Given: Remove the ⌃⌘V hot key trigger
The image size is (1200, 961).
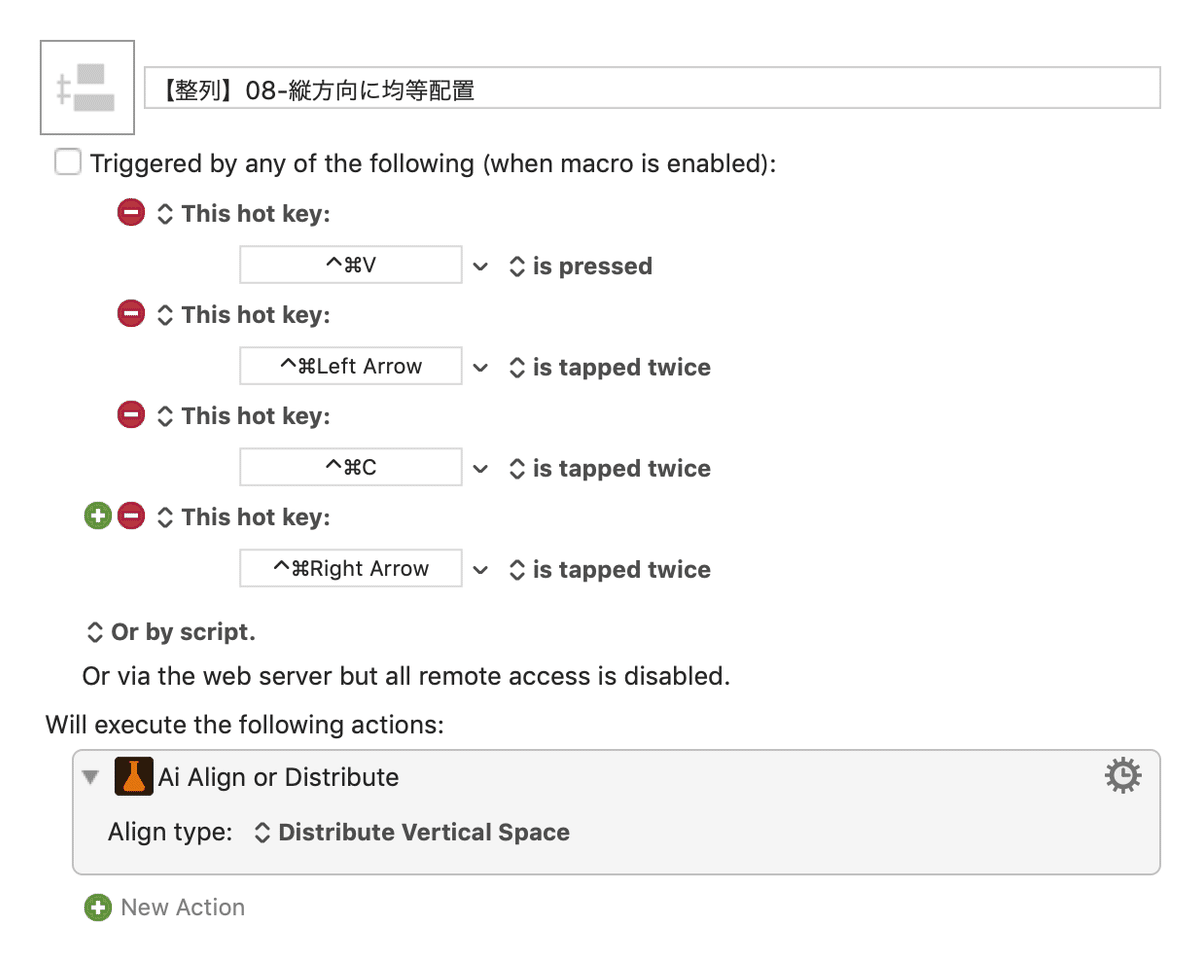Looking at the screenshot, I should click(131, 213).
